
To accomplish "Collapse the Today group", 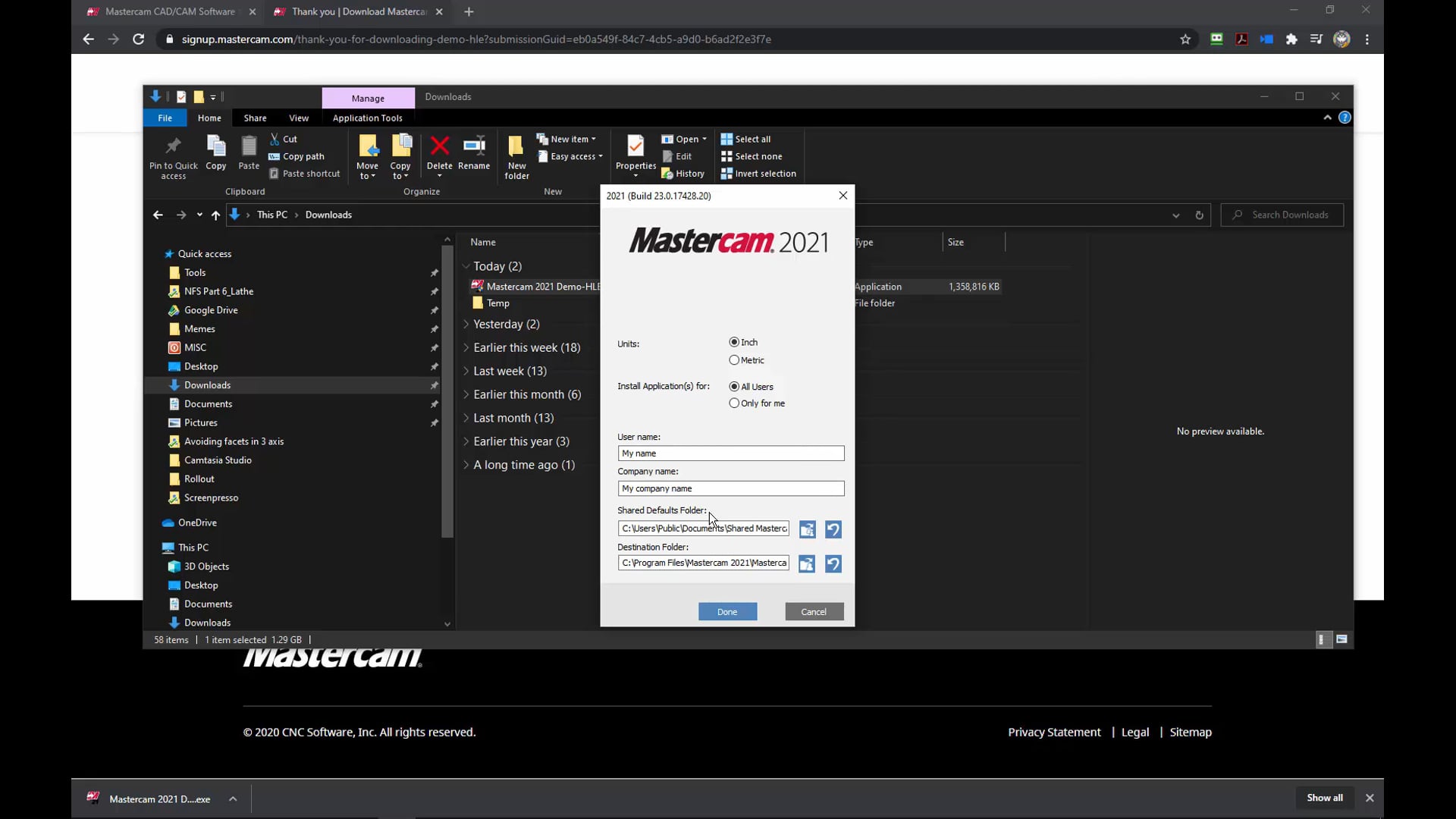I will (x=466, y=267).
